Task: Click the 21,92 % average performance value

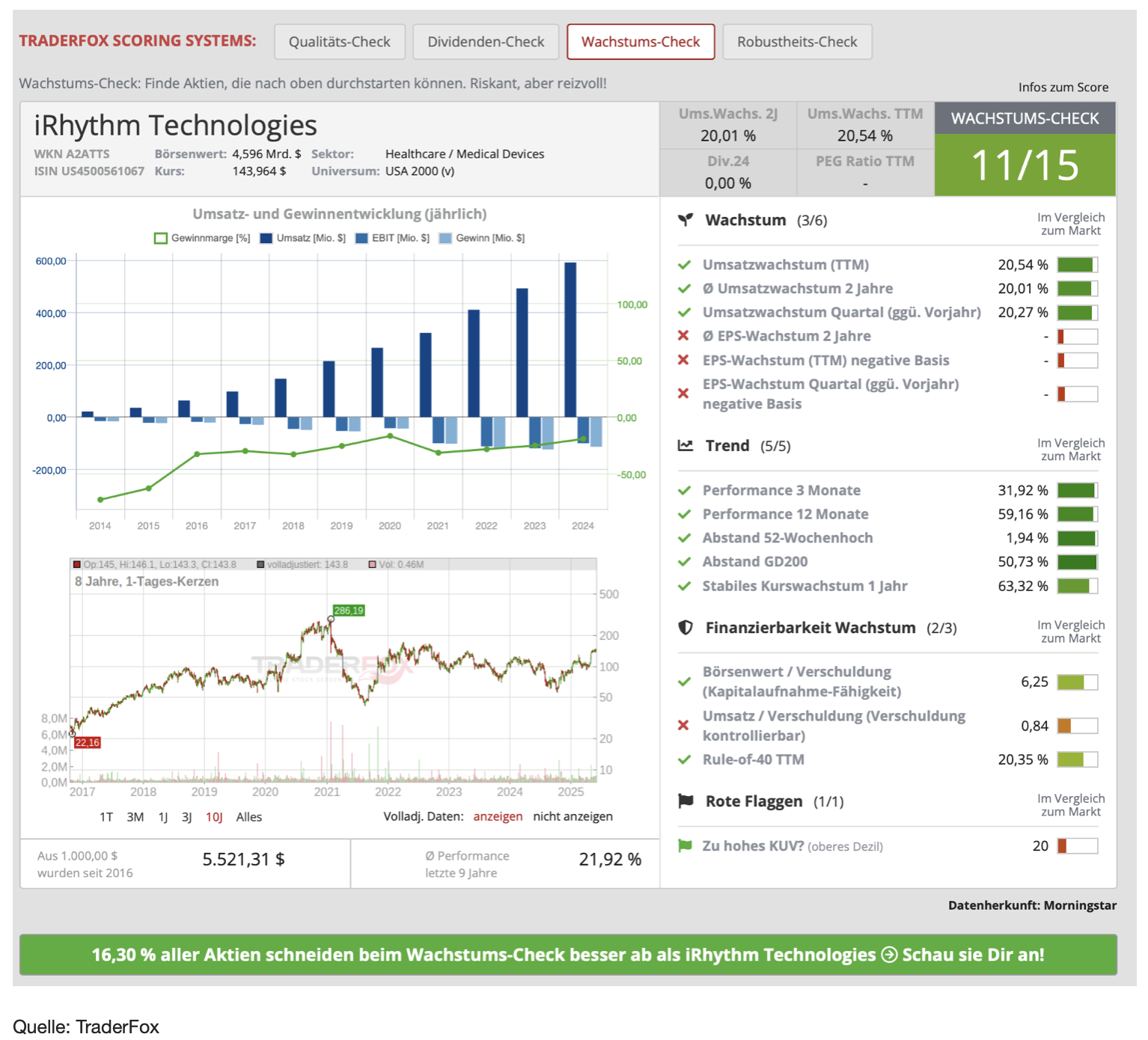Action: click(610, 859)
